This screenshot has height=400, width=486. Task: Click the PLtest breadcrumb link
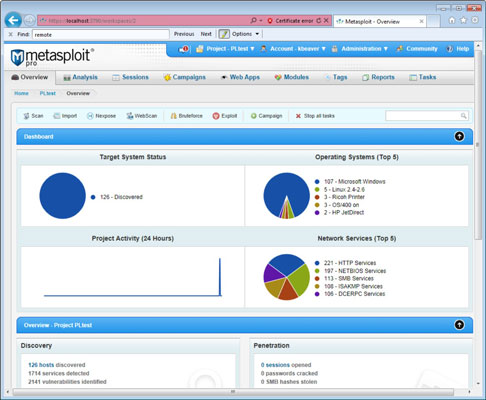[48, 93]
